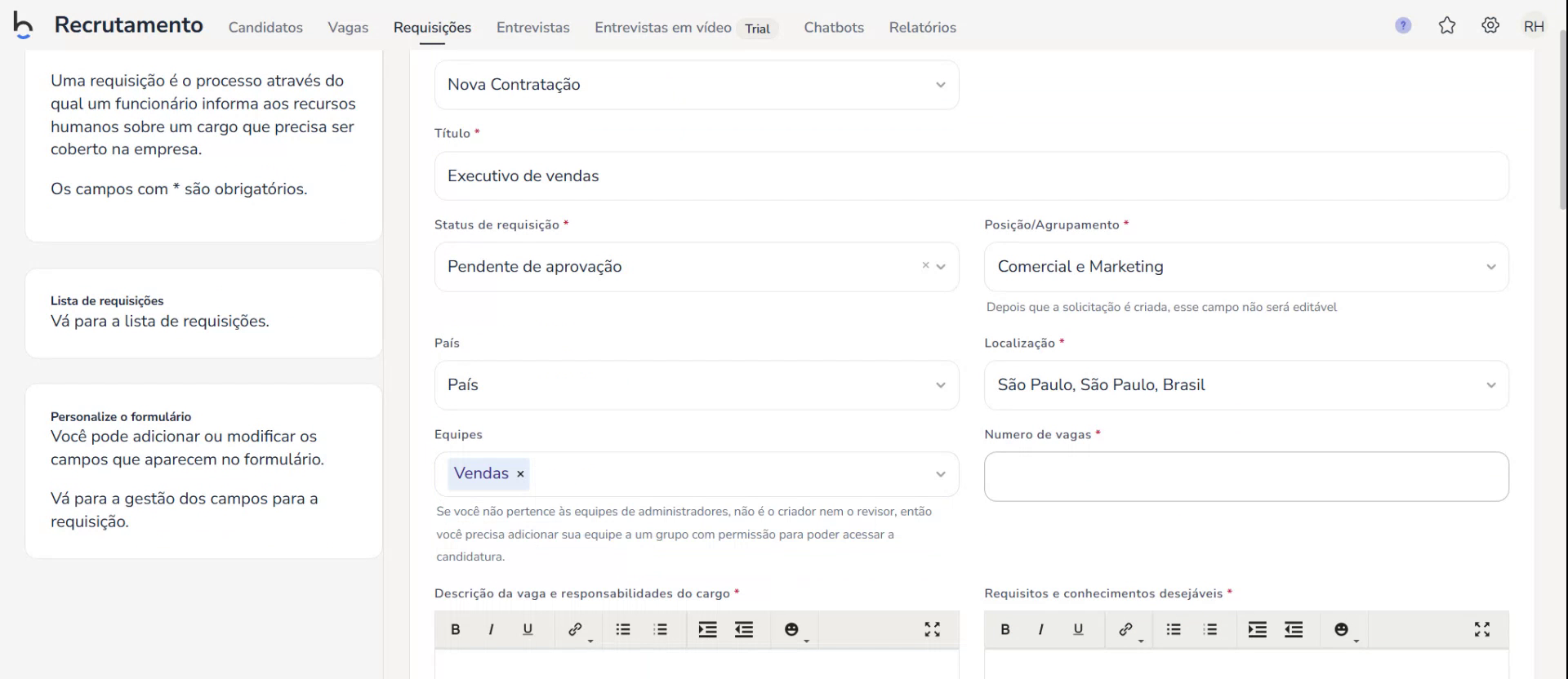Go to the Candidatos tab
1568x679 pixels.
265,27
